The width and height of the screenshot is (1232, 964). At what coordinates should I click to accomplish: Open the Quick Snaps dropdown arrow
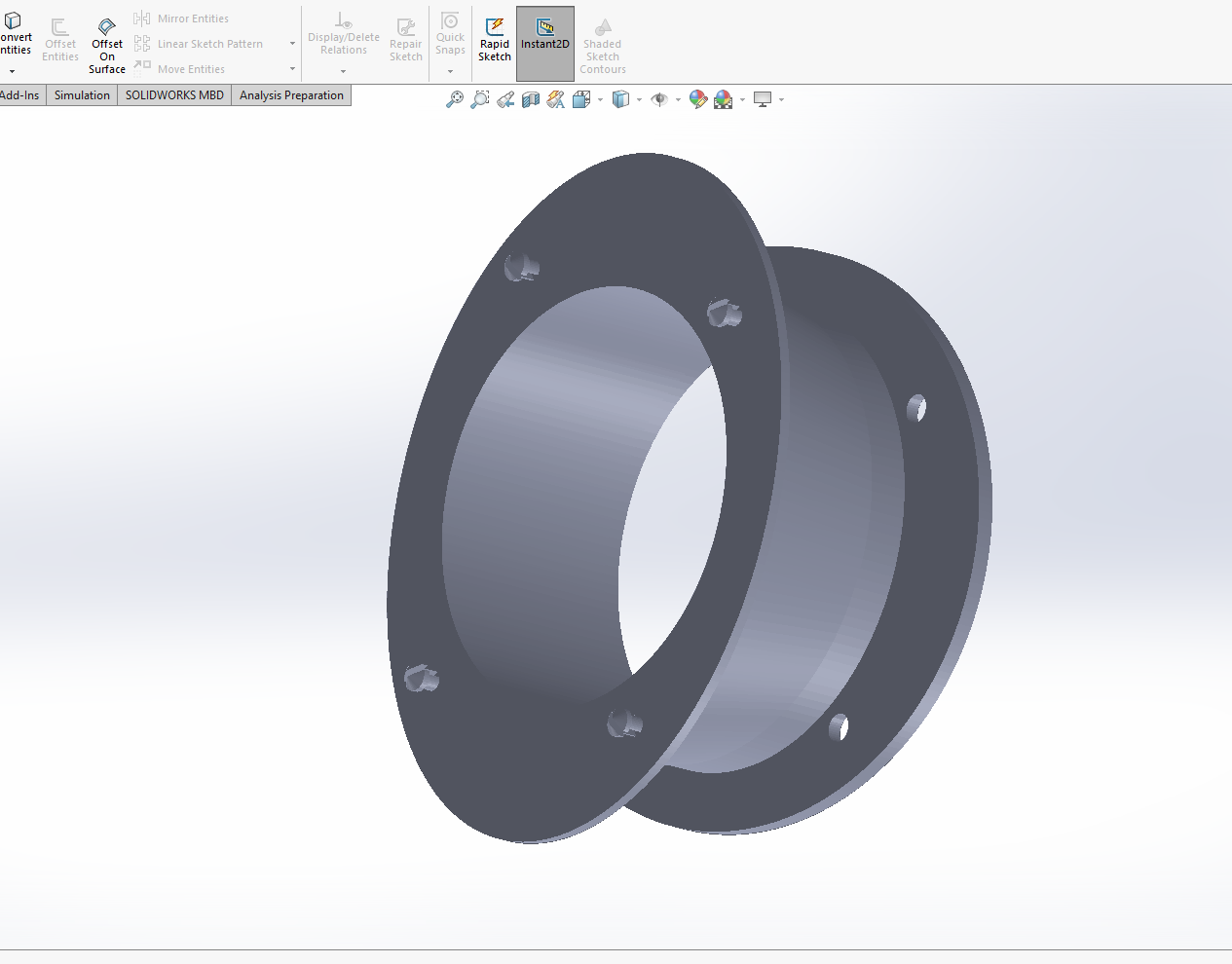click(x=450, y=71)
